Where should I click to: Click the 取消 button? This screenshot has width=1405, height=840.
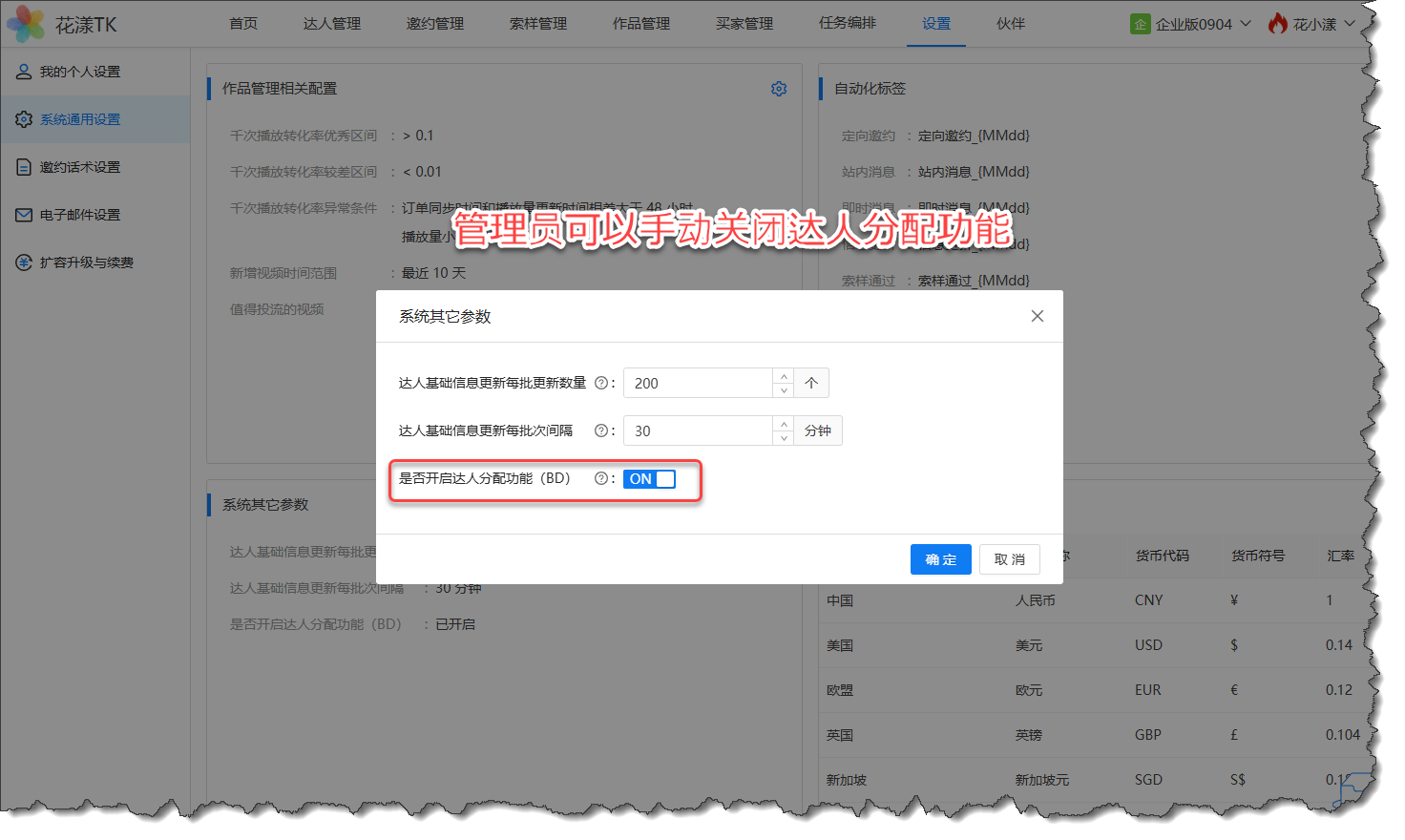tap(1009, 559)
